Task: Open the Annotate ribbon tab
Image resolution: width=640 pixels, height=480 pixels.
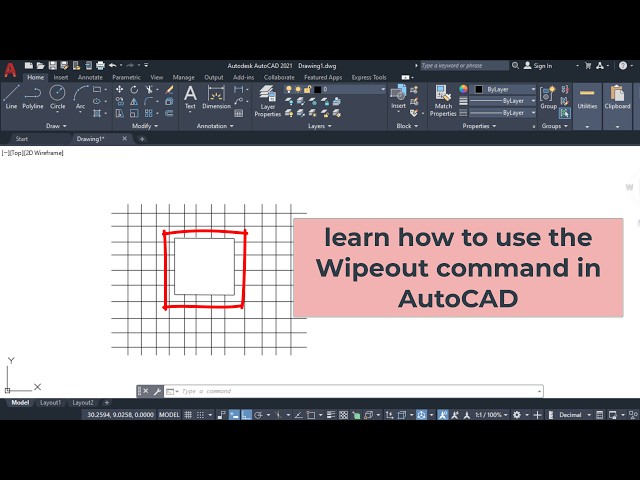Action: click(90, 77)
